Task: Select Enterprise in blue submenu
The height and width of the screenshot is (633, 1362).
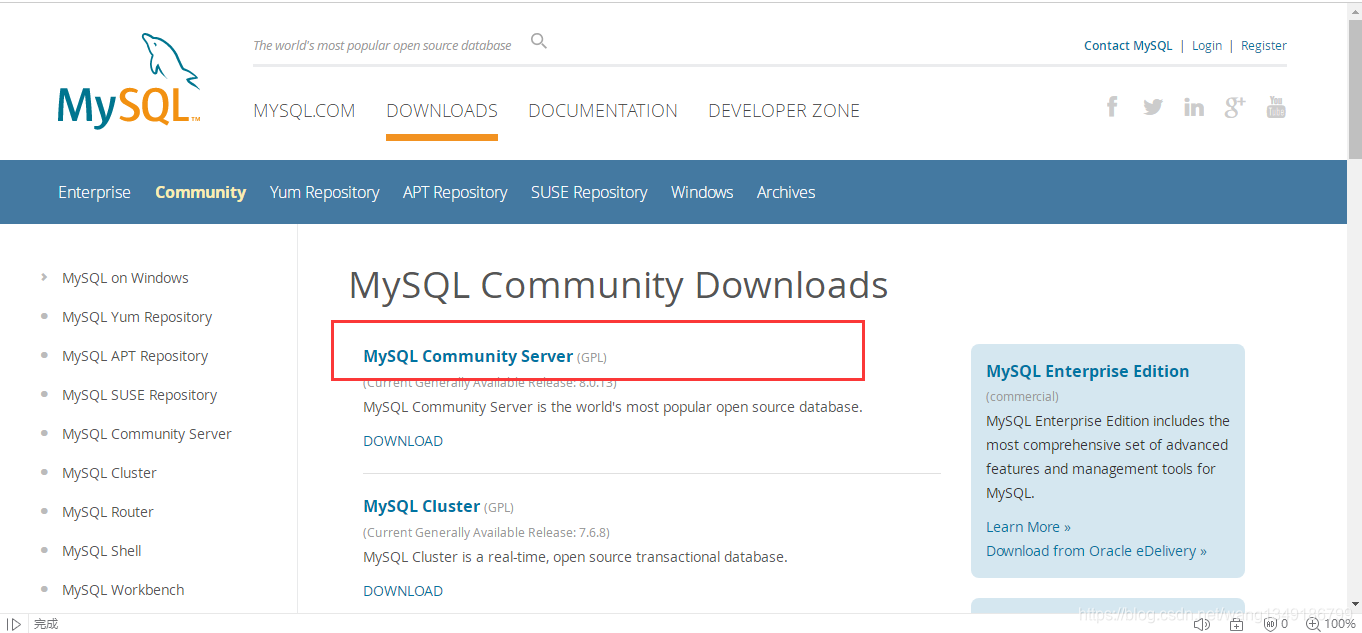Action: tap(94, 192)
